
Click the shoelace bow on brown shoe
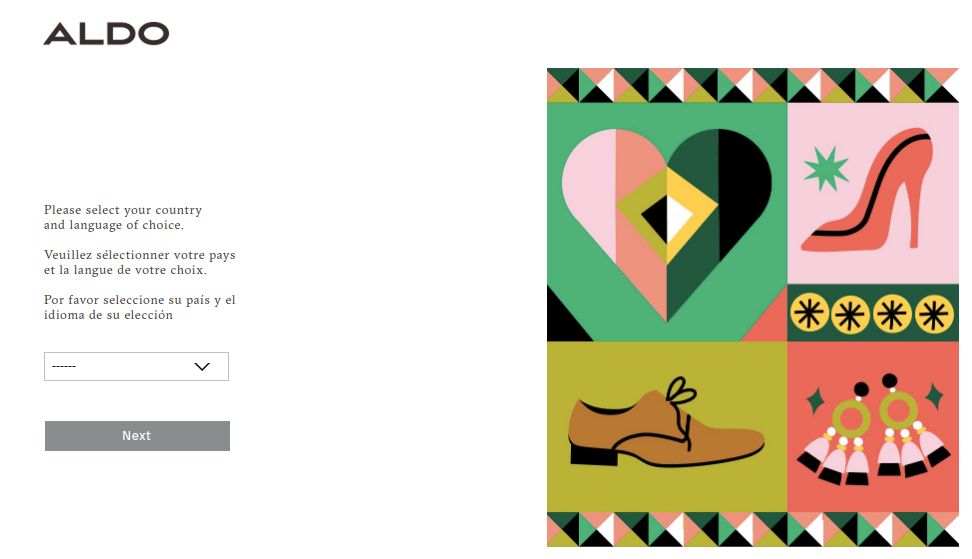pyautogui.click(x=681, y=392)
